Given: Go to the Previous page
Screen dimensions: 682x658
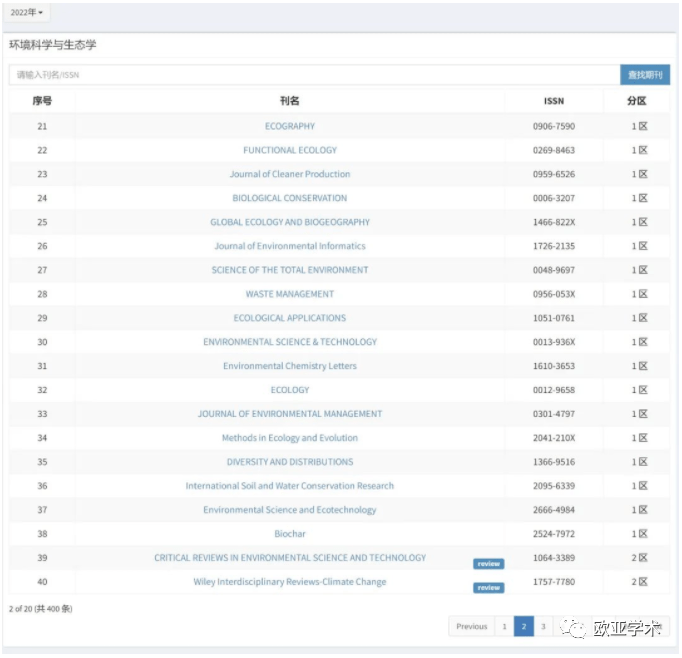Looking at the screenshot, I should coord(471,627).
